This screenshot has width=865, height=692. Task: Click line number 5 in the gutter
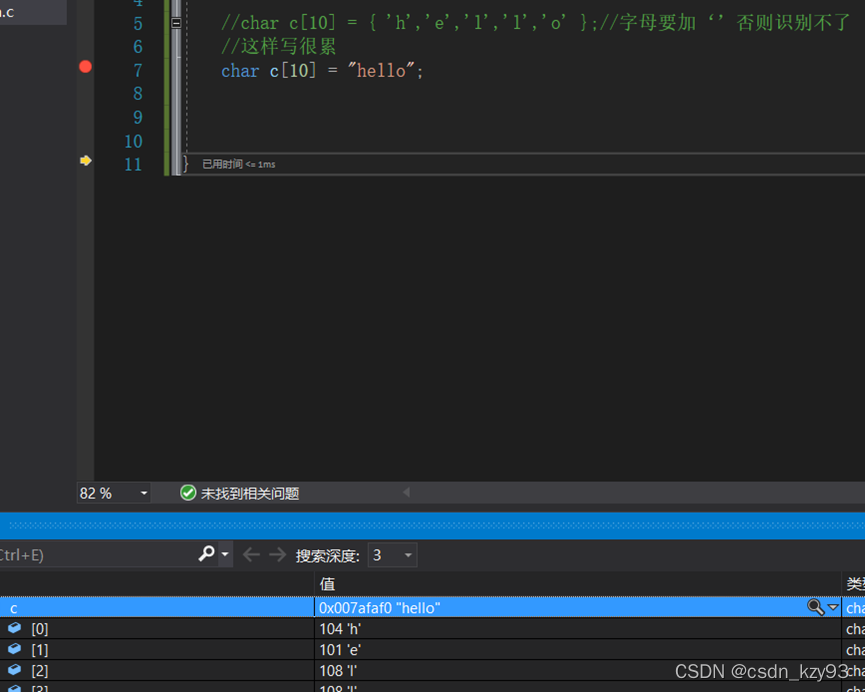click(x=138, y=23)
